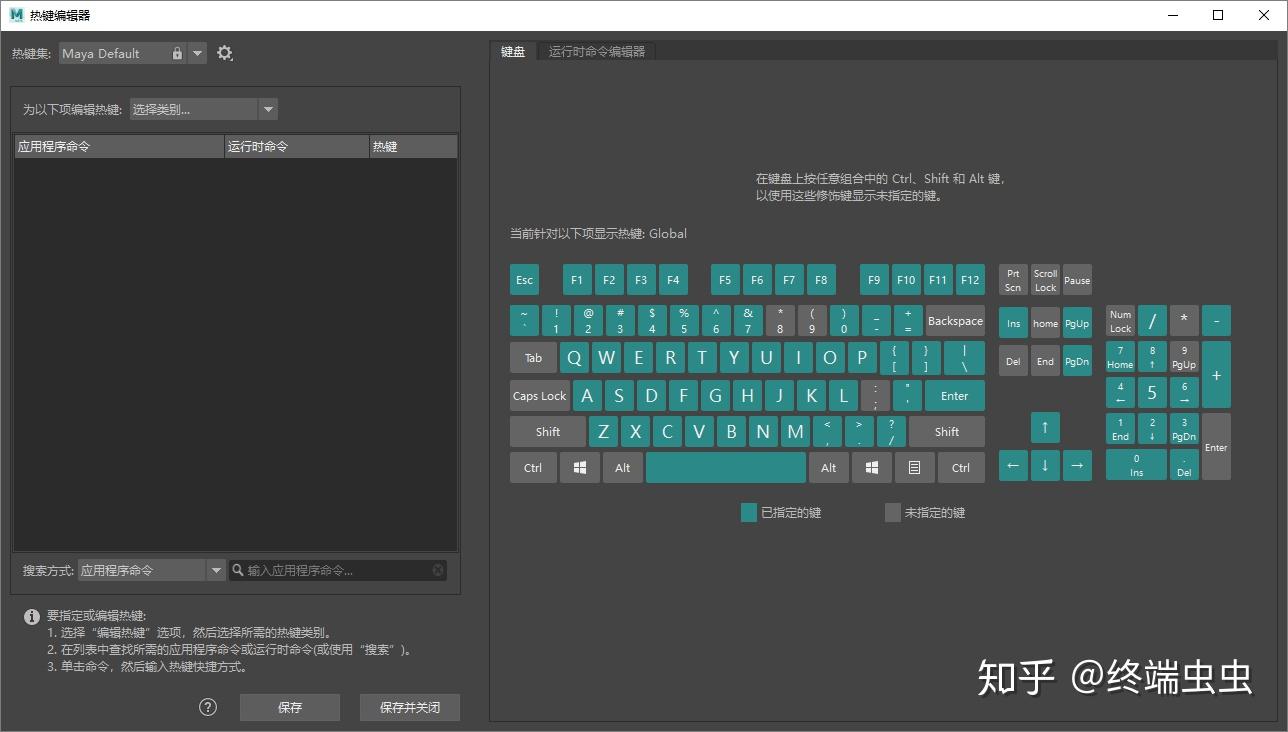The height and width of the screenshot is (732, 1288).
Task: Click the magnifier icon in the search field
Action: pos(237,569)
